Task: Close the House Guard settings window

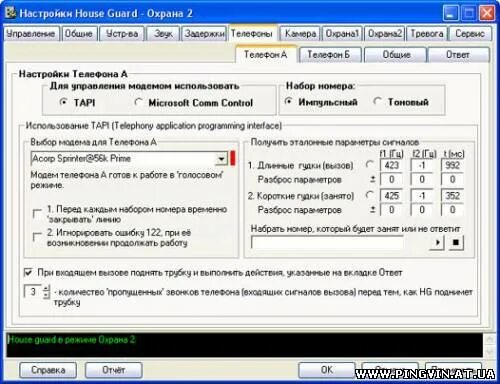Action: click(x=487, y=13)
